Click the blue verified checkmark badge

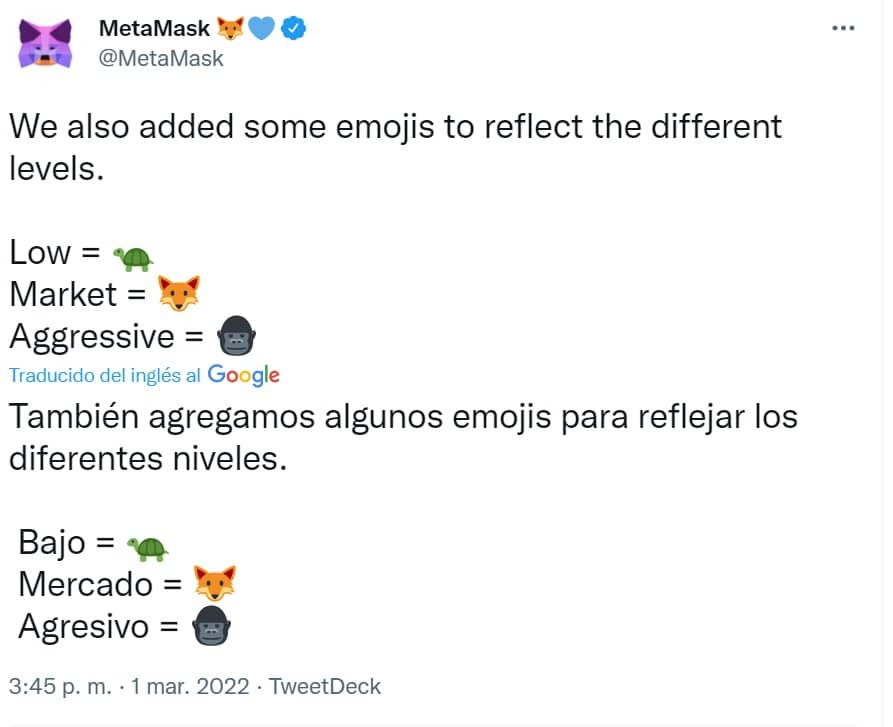294,28
